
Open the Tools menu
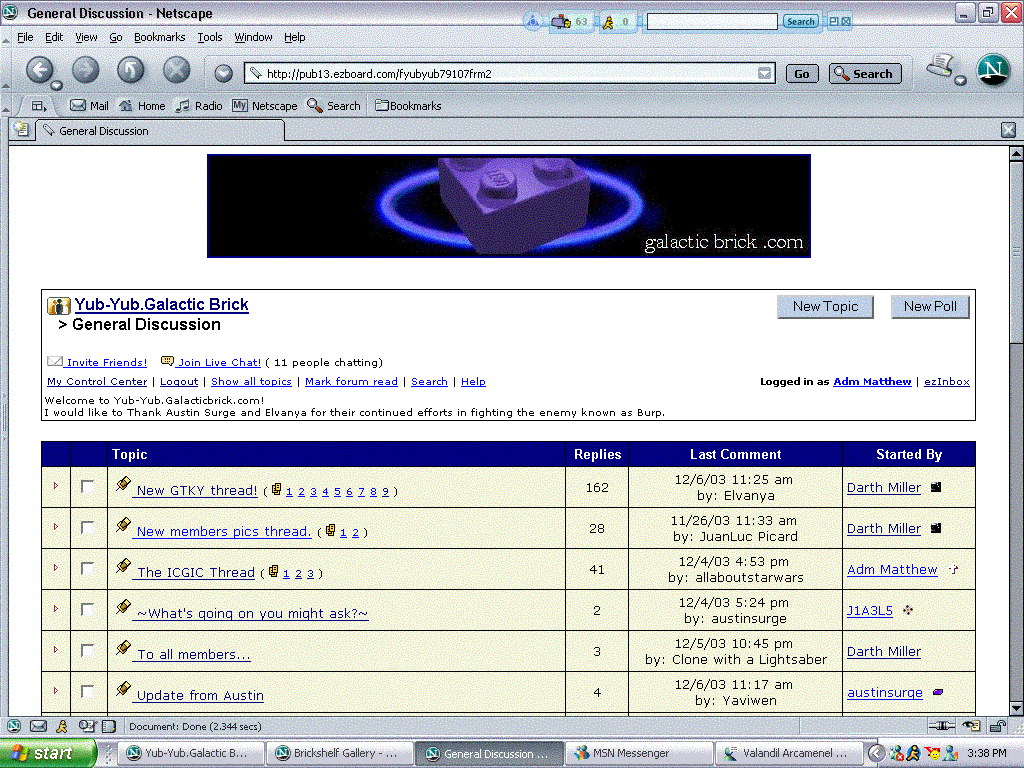pyautogui.click(x=210, y=37)
